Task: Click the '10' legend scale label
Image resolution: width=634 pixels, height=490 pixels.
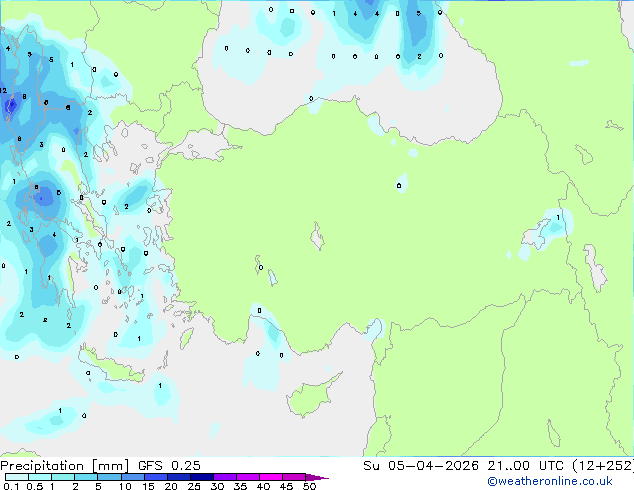Action: pos(125,486)
